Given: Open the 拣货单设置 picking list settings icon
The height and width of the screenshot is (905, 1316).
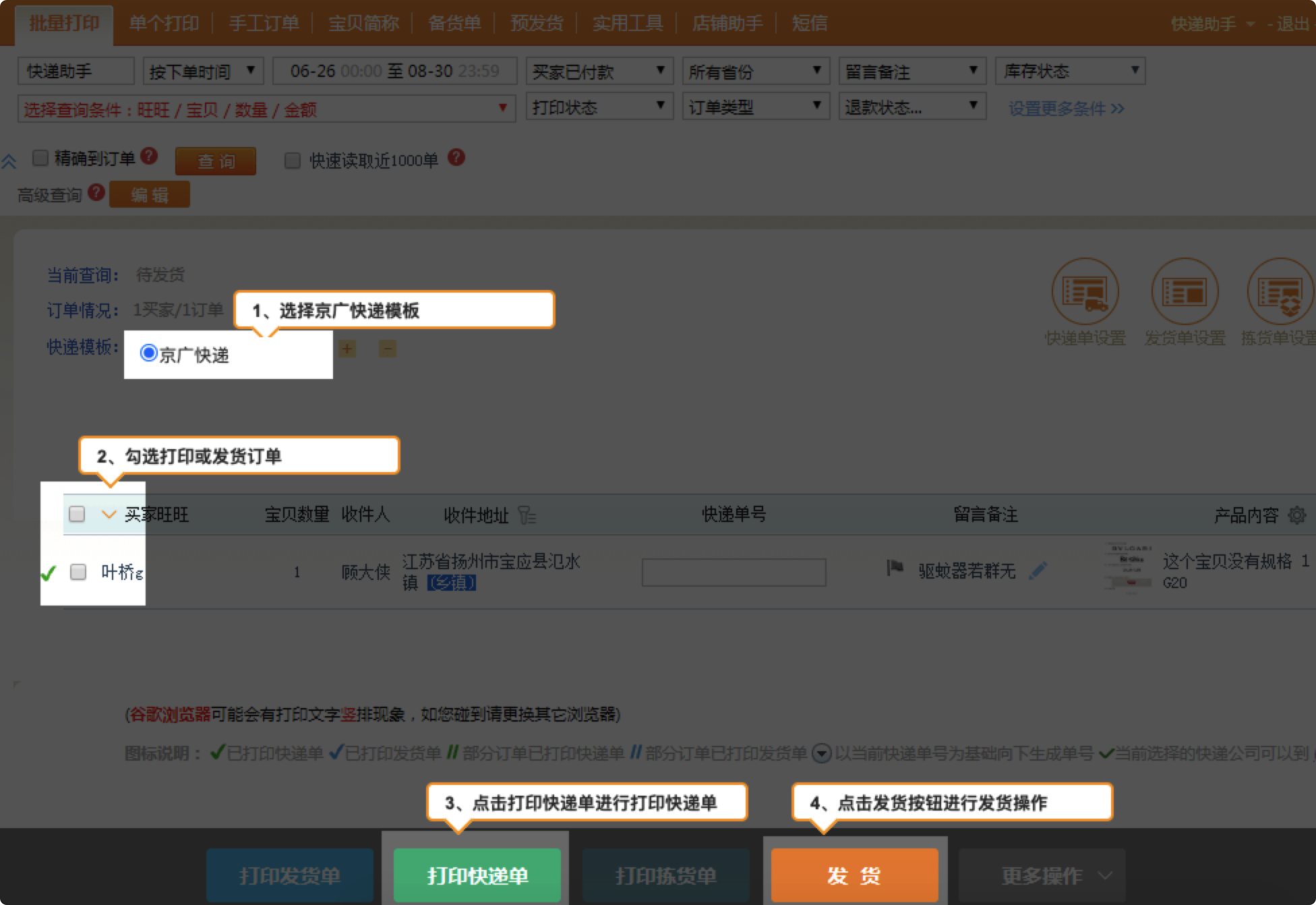Looking at the screenshot, I should click(1280, 291).
